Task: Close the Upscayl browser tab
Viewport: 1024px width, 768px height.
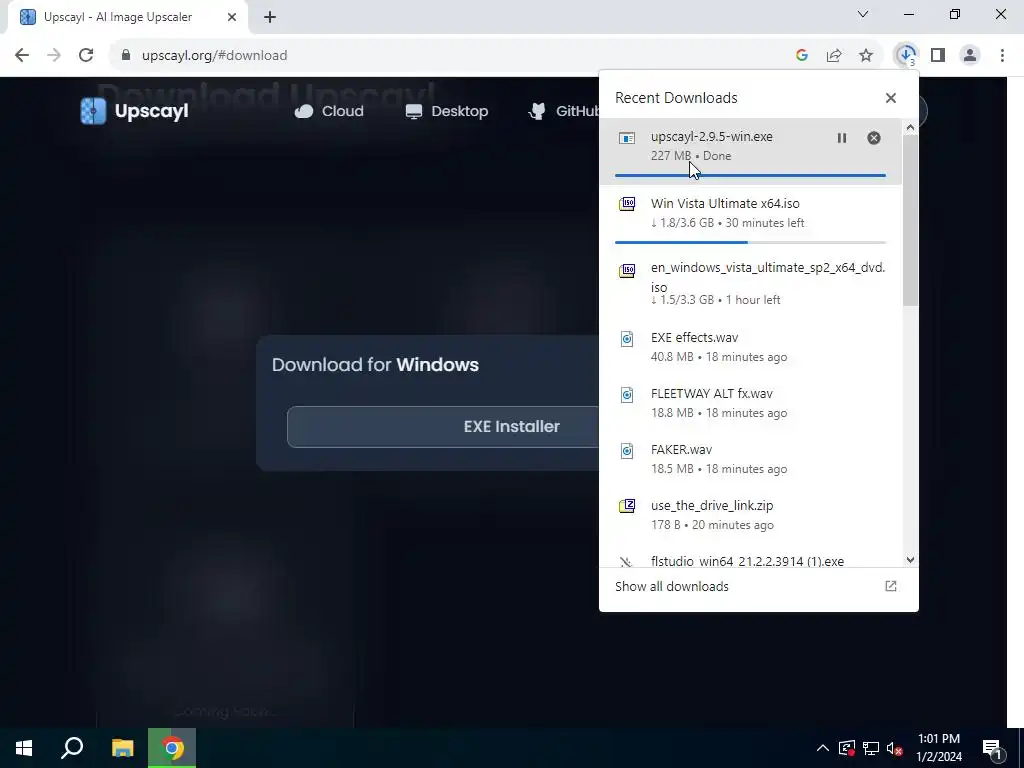Action: click(x=232, y=17)
